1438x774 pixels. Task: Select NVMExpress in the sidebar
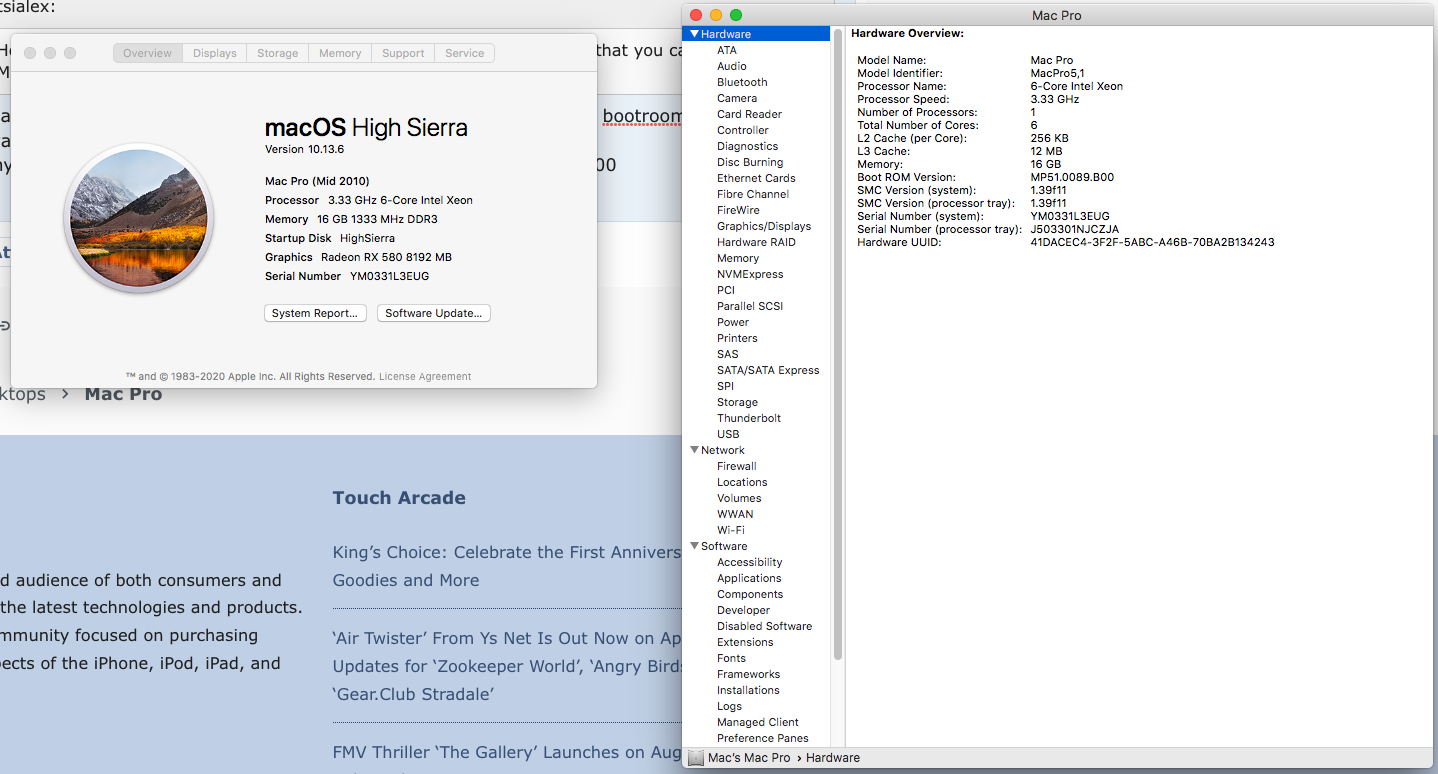[x=750, y=274]
